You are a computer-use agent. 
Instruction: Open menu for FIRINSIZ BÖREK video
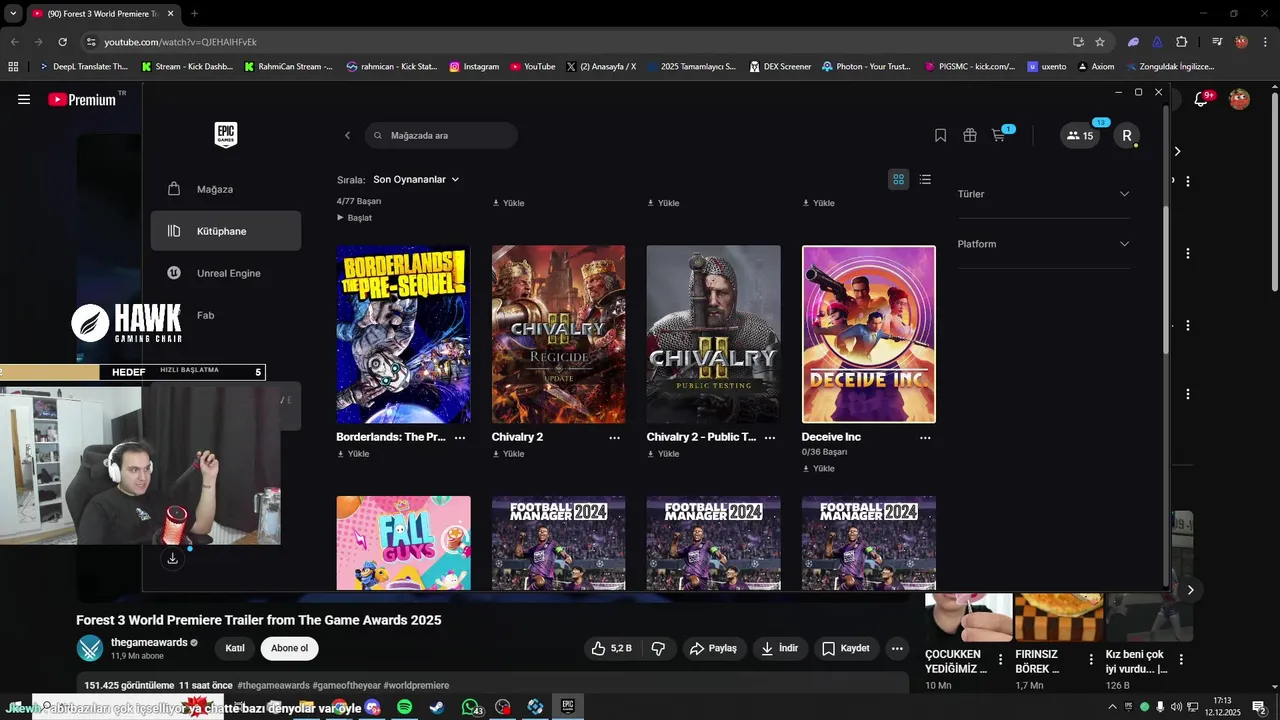click(1091, 660)
